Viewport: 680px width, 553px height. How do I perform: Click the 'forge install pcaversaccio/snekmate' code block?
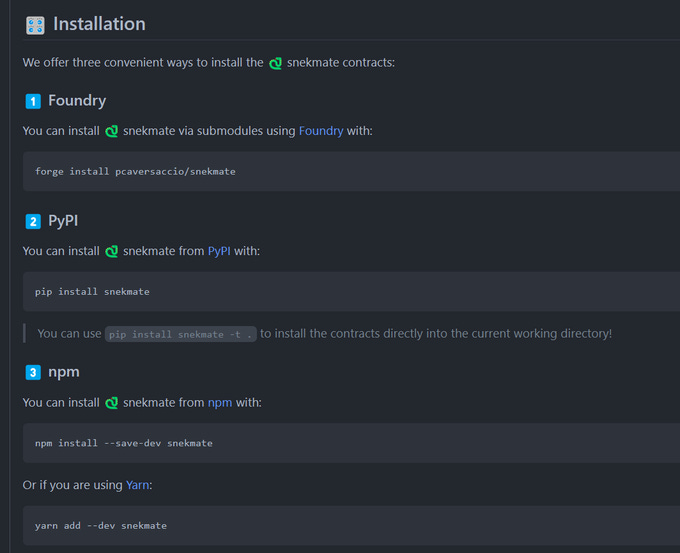(x=351, y=171)
